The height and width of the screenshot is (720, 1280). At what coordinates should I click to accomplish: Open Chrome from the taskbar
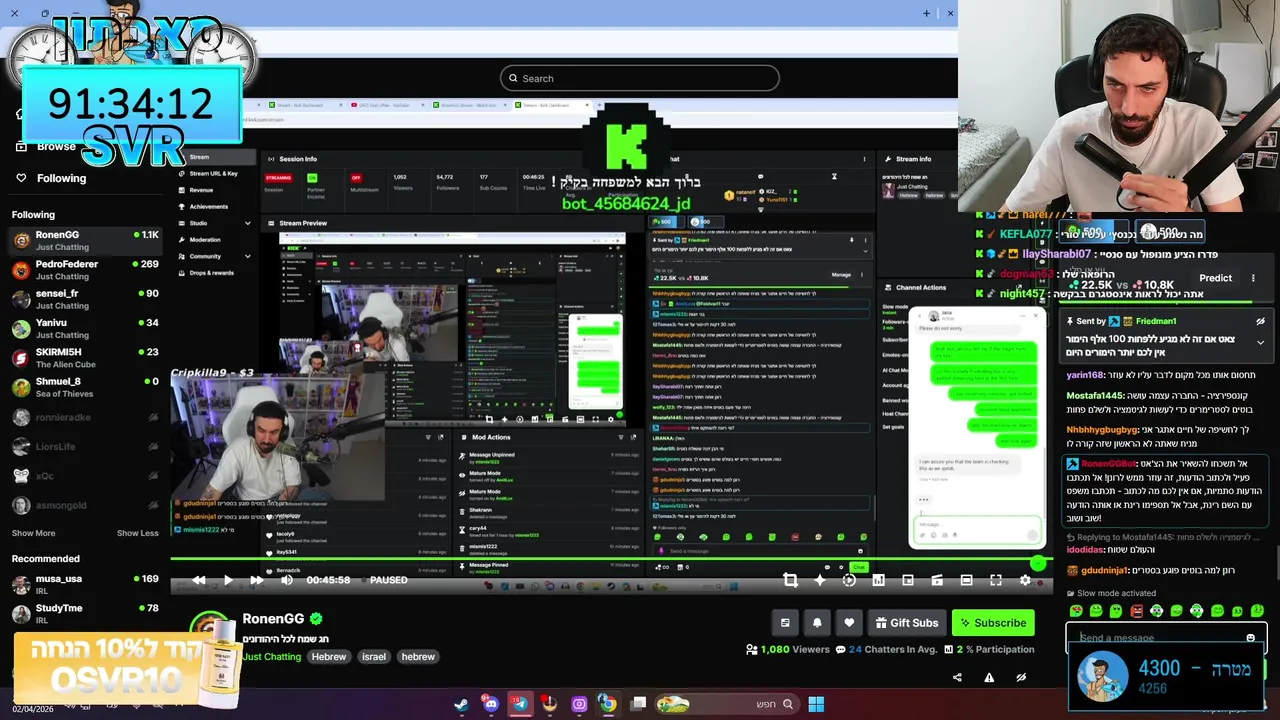[x=607, y=704]
